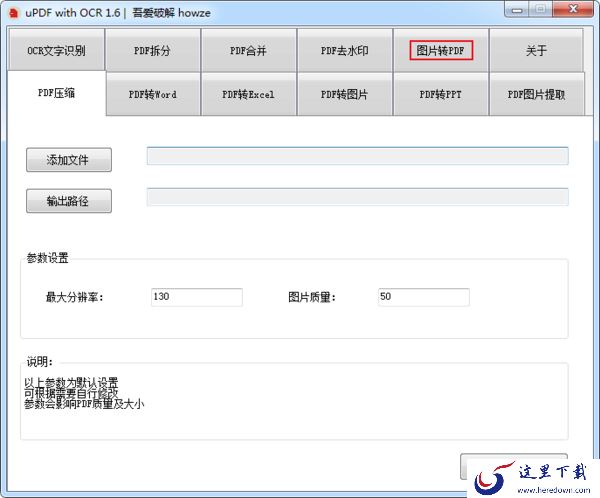Switch to the PDF转Word tab

pos(153,94)
